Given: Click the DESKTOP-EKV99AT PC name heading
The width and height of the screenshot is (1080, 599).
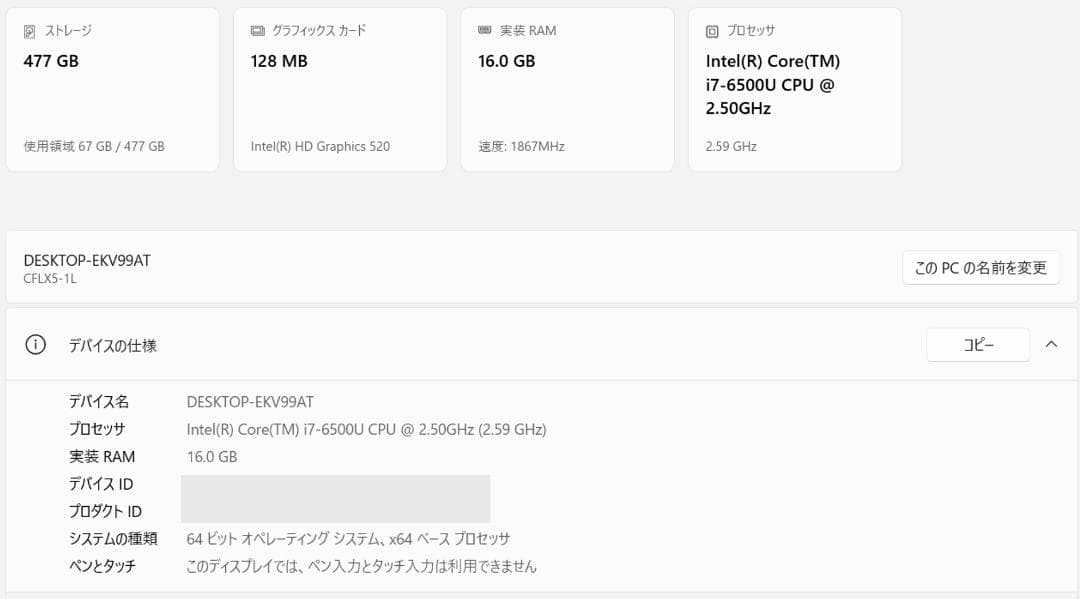Looking at the screenshot, I should coord(87,260).
